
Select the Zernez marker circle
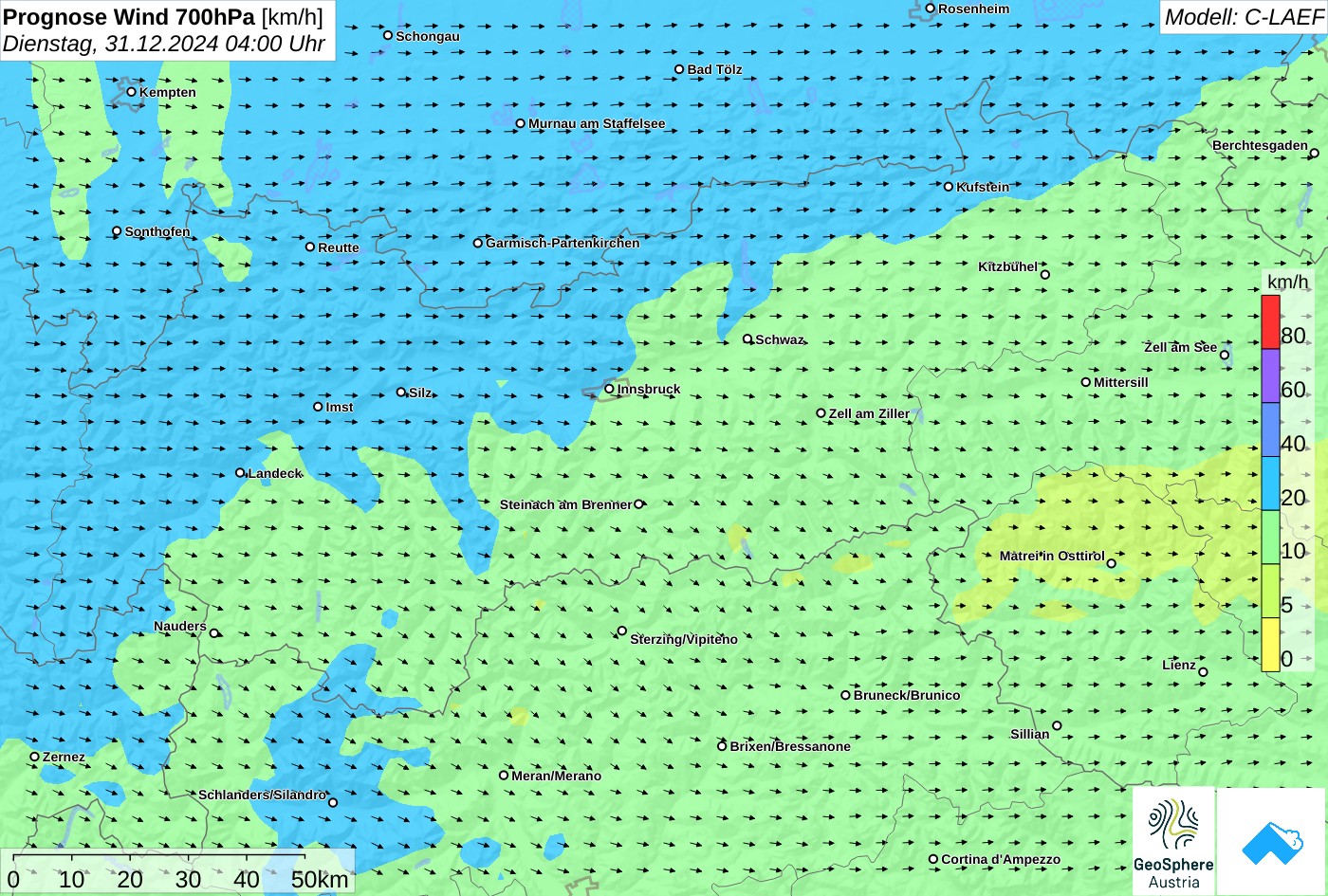coord(35,757)
